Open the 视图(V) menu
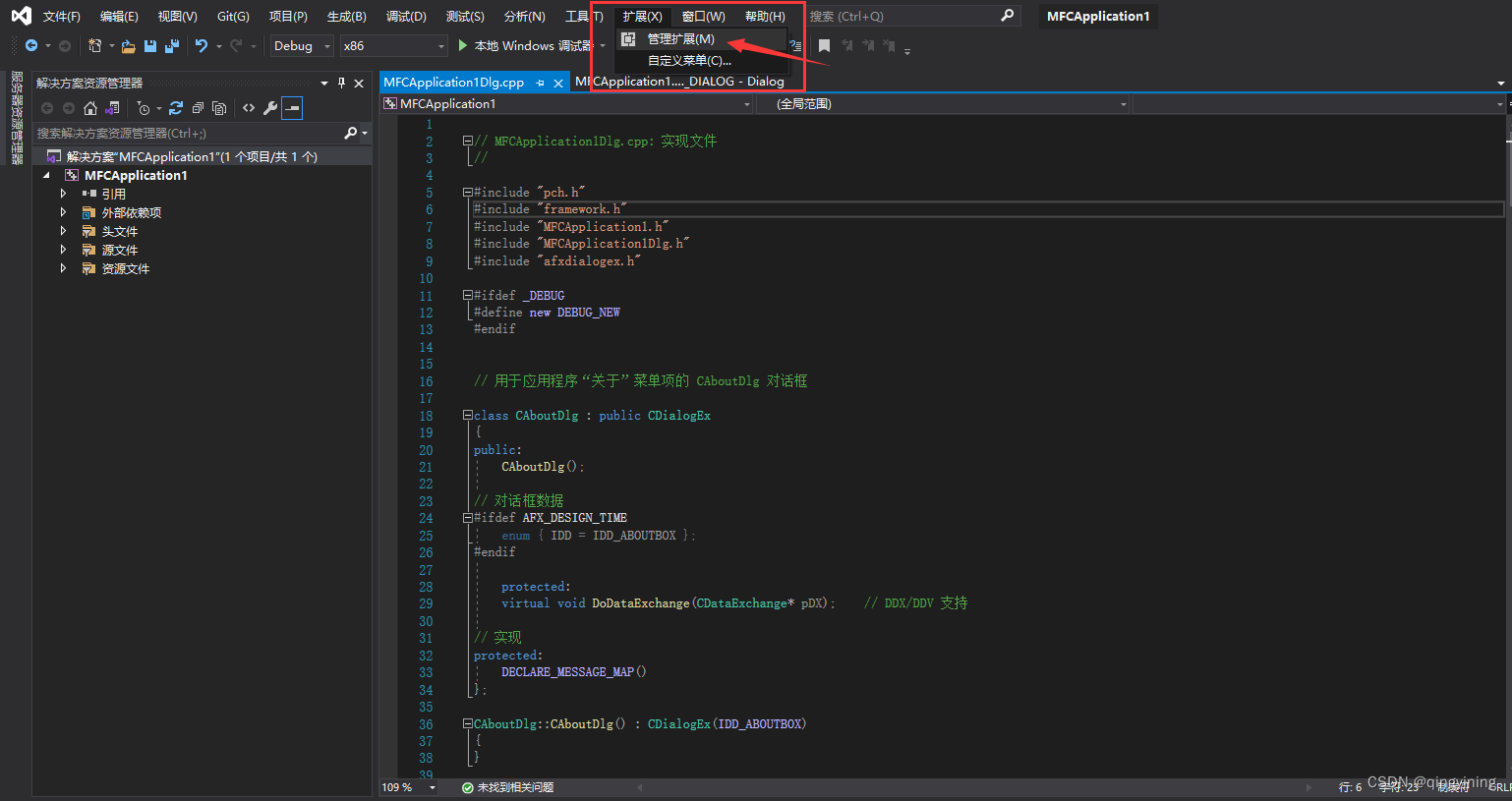Viewport: 1512px width, 801px height. coord(177,16)
